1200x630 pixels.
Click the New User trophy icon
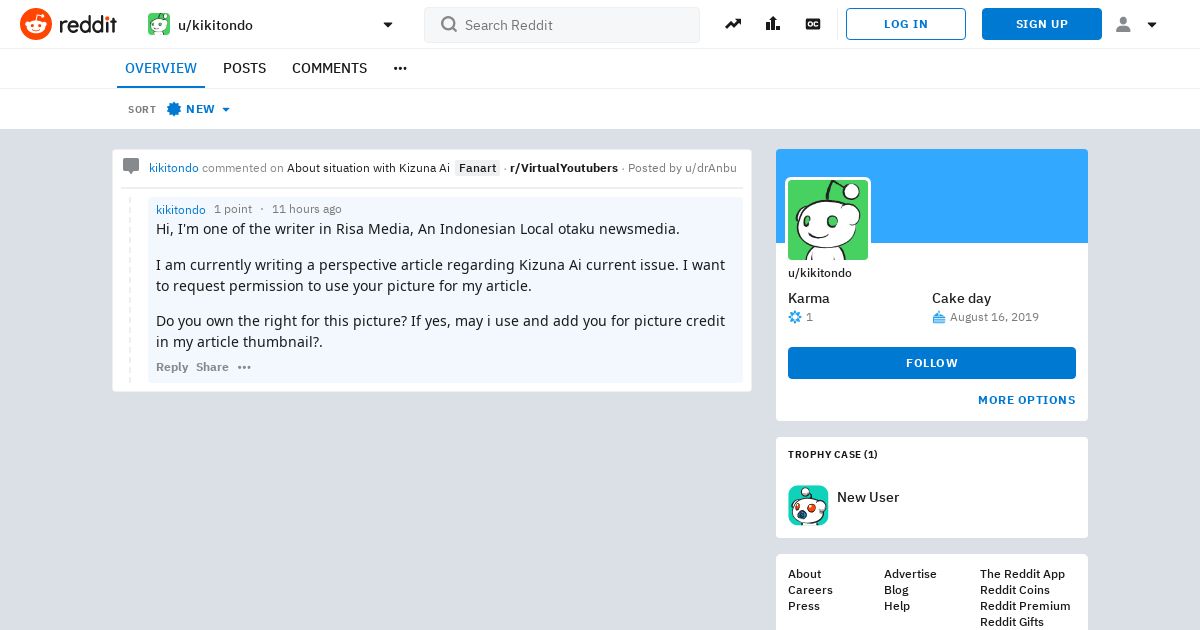click(x=808, y=505)
